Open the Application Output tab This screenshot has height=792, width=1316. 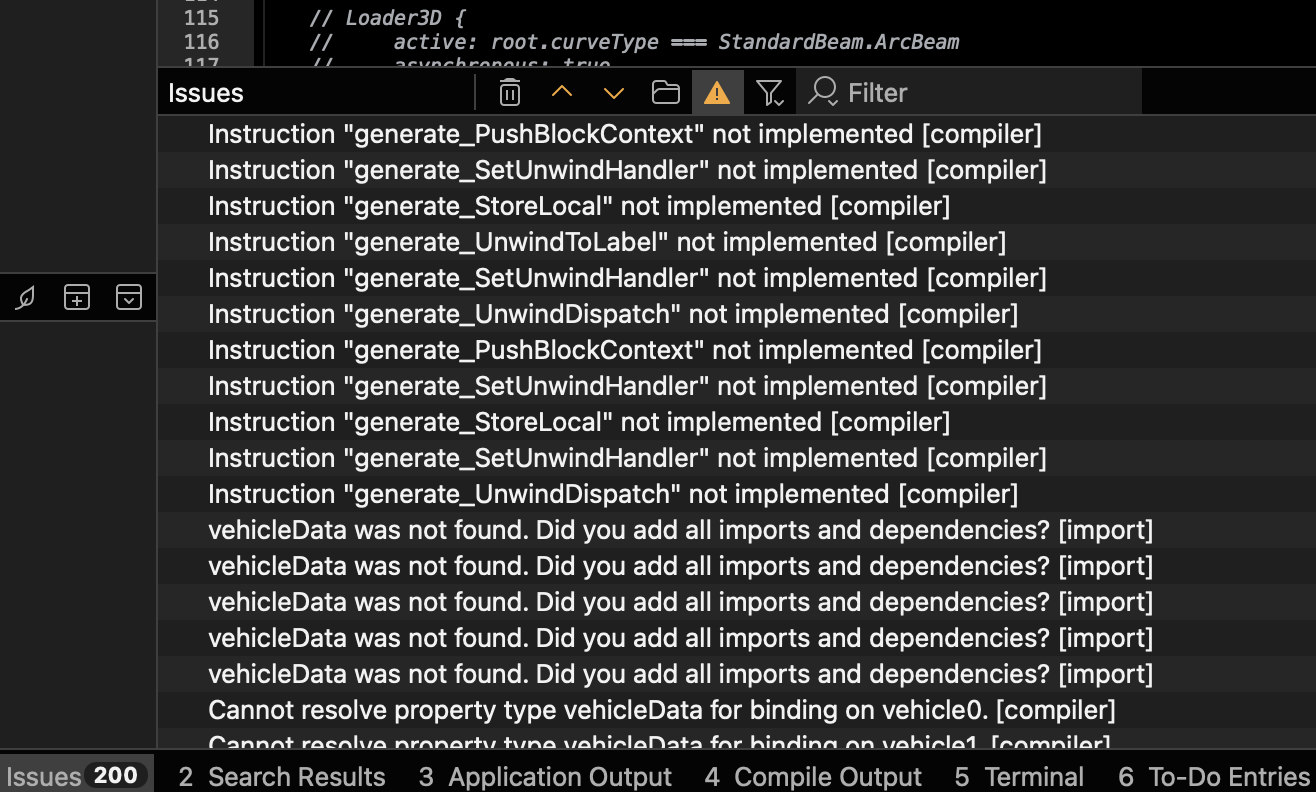(545, 777)
